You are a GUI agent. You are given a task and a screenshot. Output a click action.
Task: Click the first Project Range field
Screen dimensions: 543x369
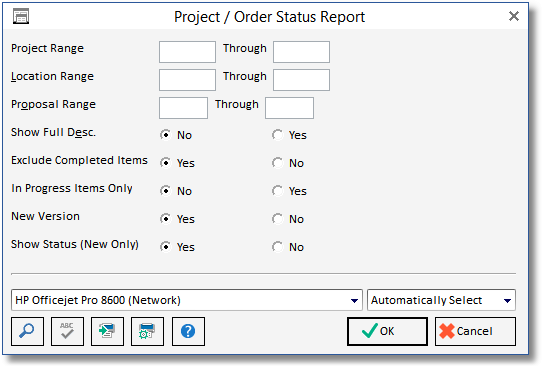(x=187, y=52)
